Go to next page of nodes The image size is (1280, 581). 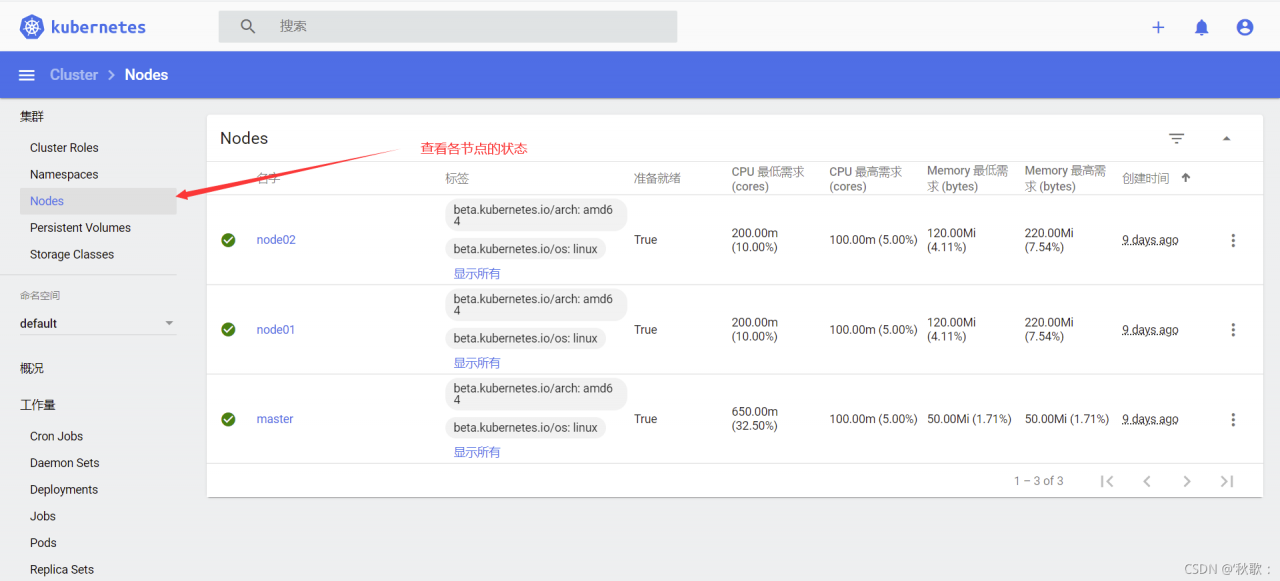1187,481
